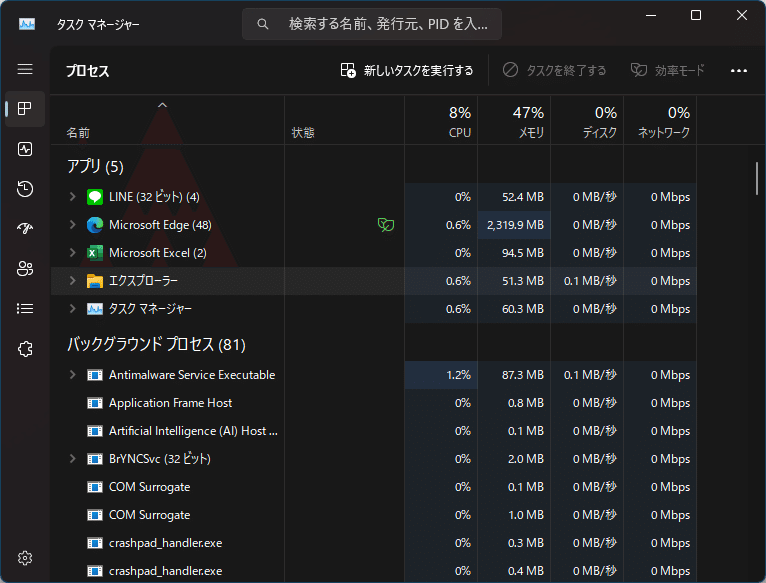Select the first crashpad_handler.exe row

click(x=374, y=543)
